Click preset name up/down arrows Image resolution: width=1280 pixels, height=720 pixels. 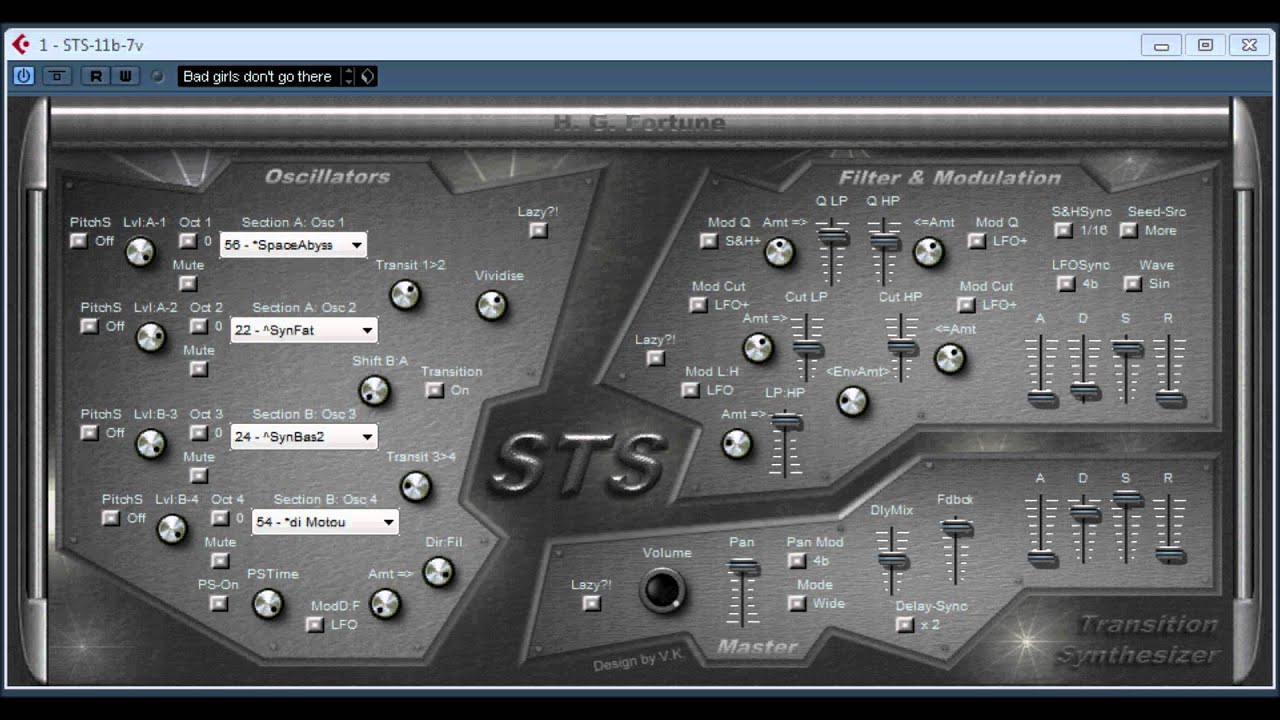[x=348, y=76]
